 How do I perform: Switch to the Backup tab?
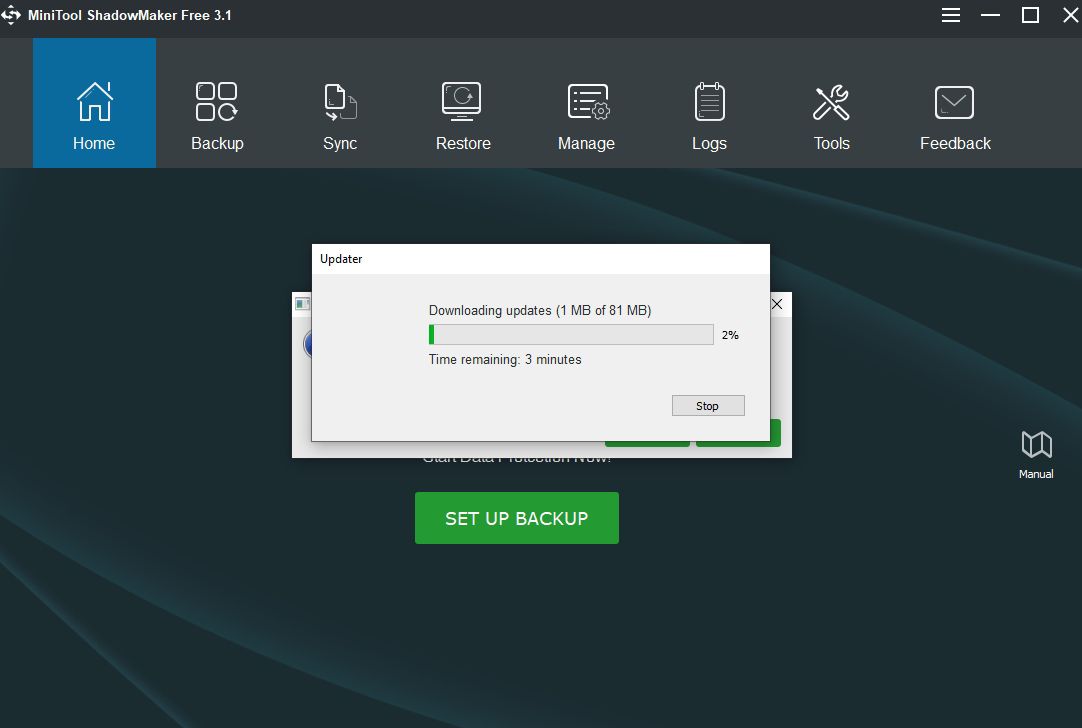(217, 103)
